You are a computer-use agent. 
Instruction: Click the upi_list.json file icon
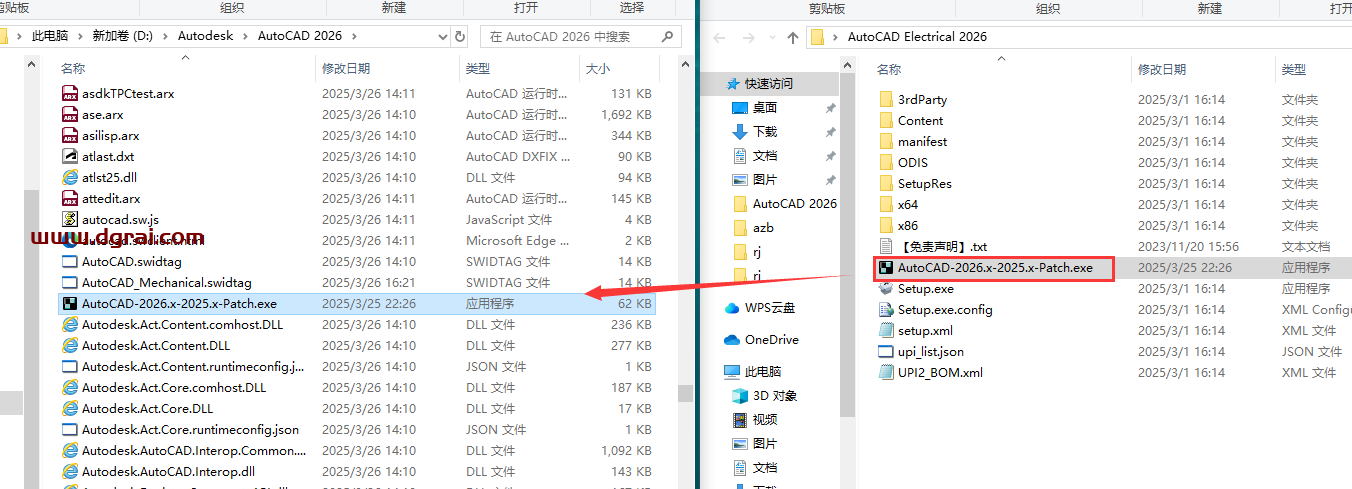pos(886,351)
